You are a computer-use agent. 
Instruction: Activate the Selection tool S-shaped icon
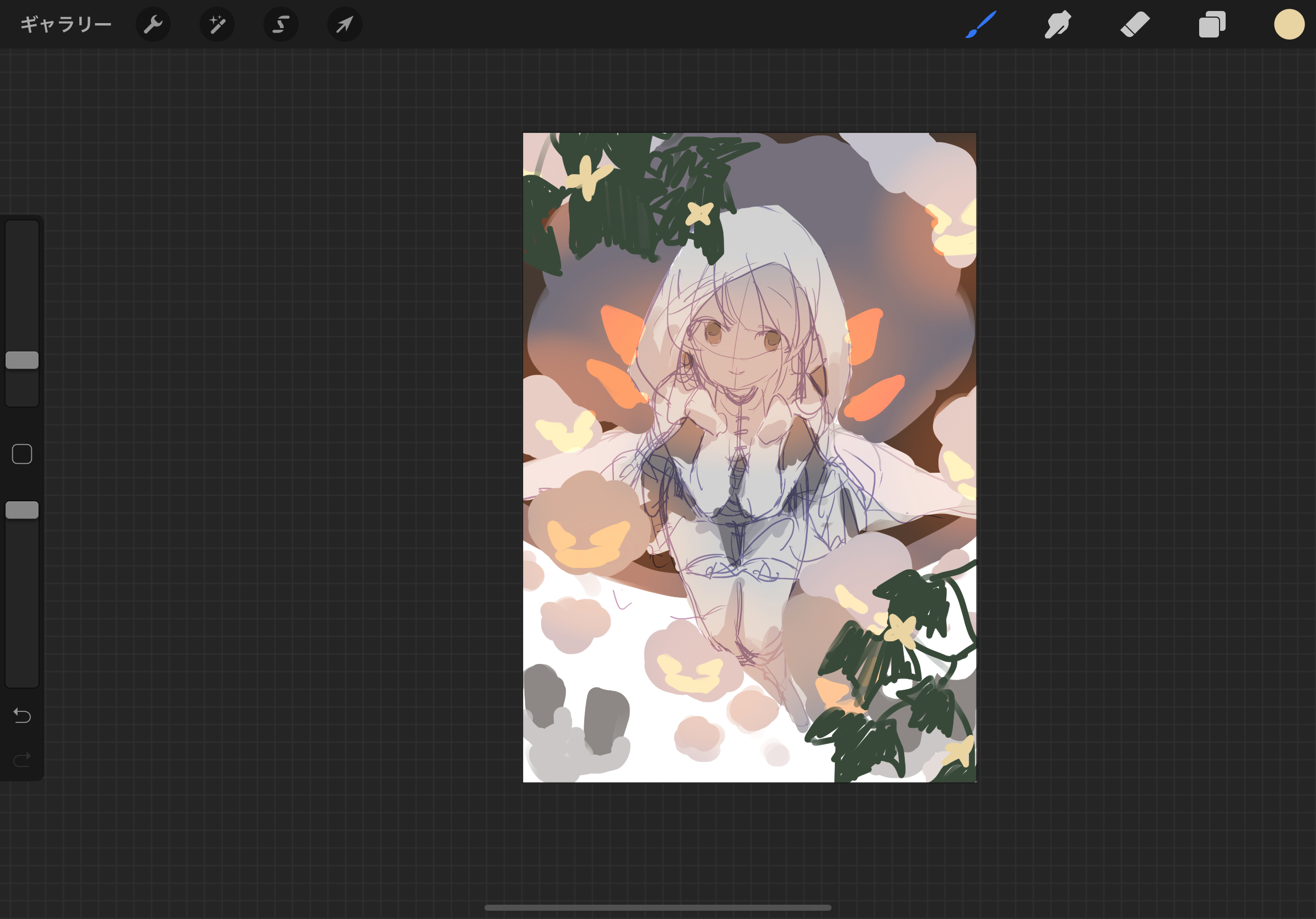[x=281, y=24]
